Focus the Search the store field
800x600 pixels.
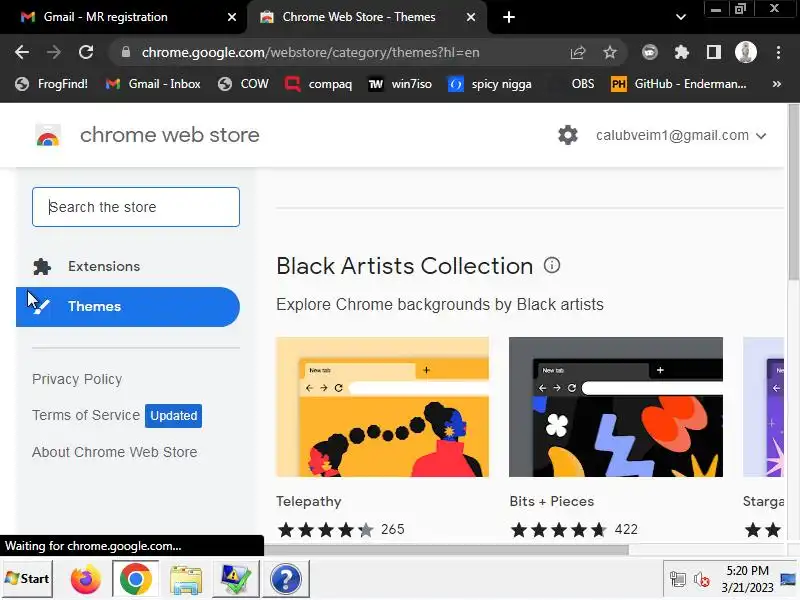[136, 207]
